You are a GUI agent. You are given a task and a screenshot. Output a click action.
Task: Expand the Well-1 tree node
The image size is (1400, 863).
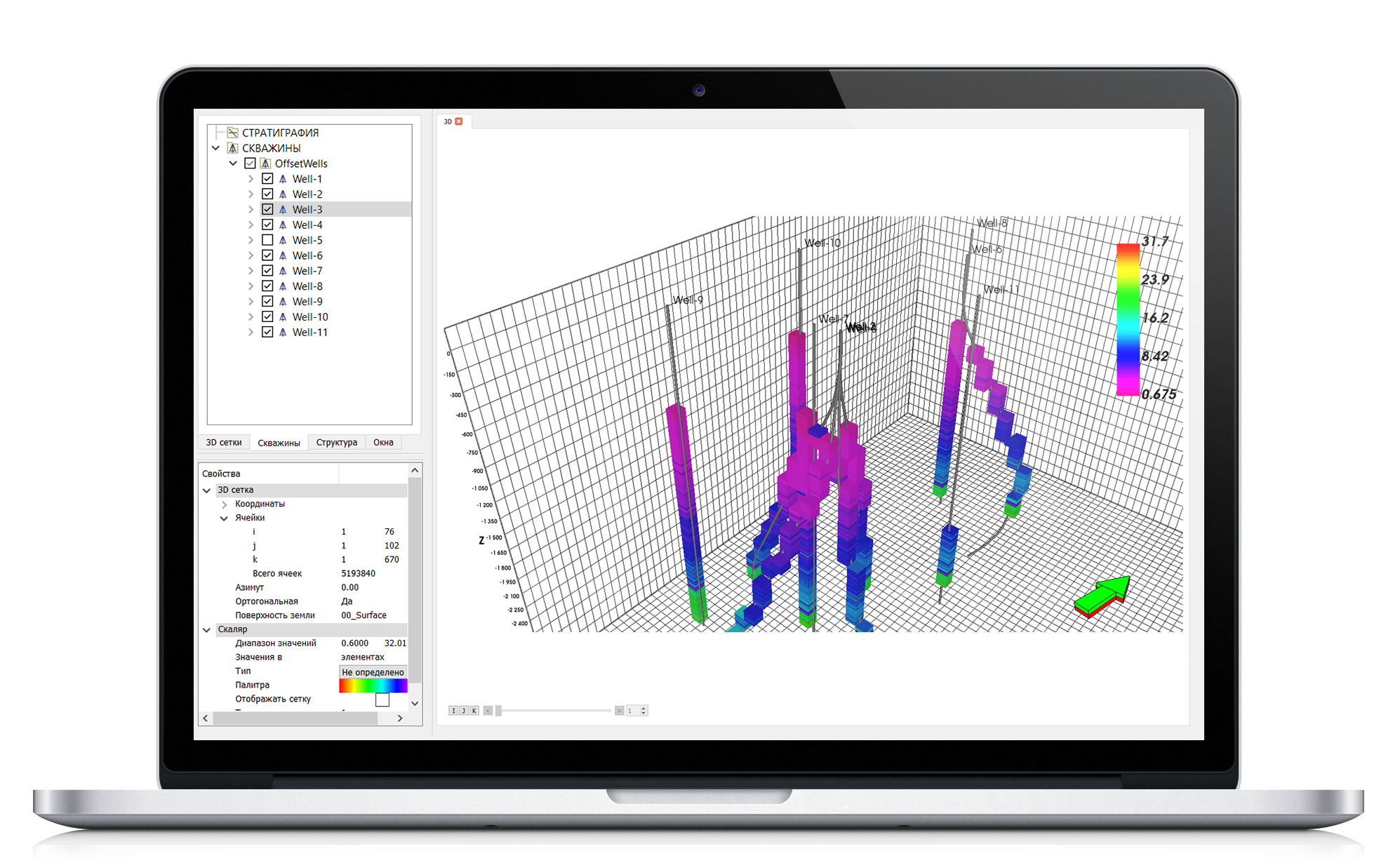pos(251,179)
